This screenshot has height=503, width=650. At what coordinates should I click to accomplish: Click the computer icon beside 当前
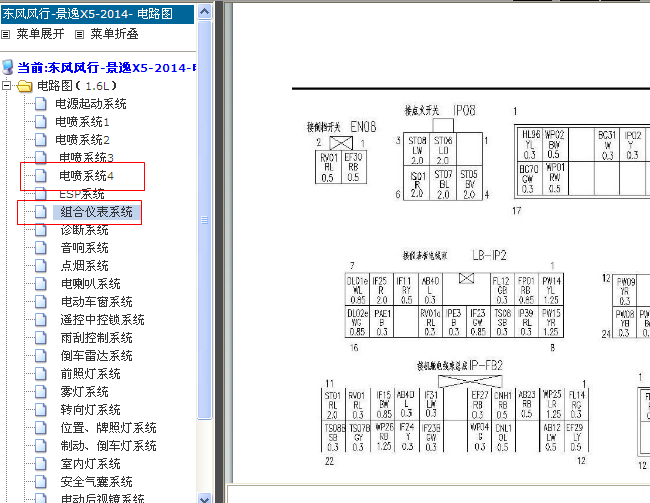(8, 67)
